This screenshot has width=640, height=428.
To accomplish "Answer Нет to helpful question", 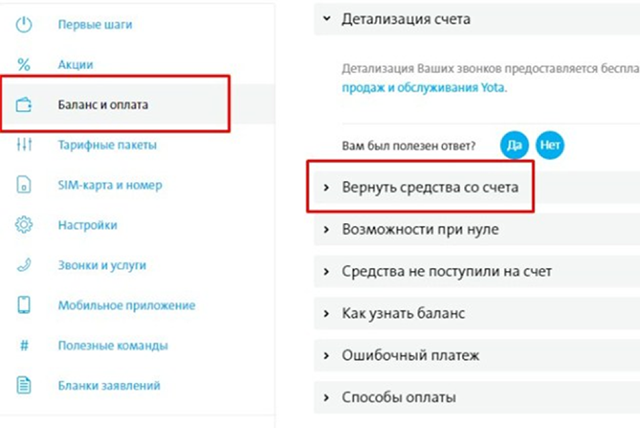I will point(550,145).
